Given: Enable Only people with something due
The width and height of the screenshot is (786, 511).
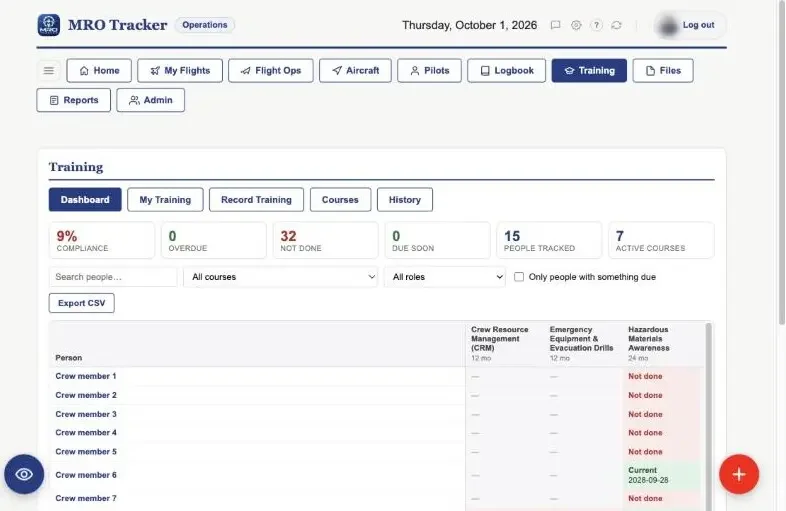Looking at the screenshot, I should 519,277.
